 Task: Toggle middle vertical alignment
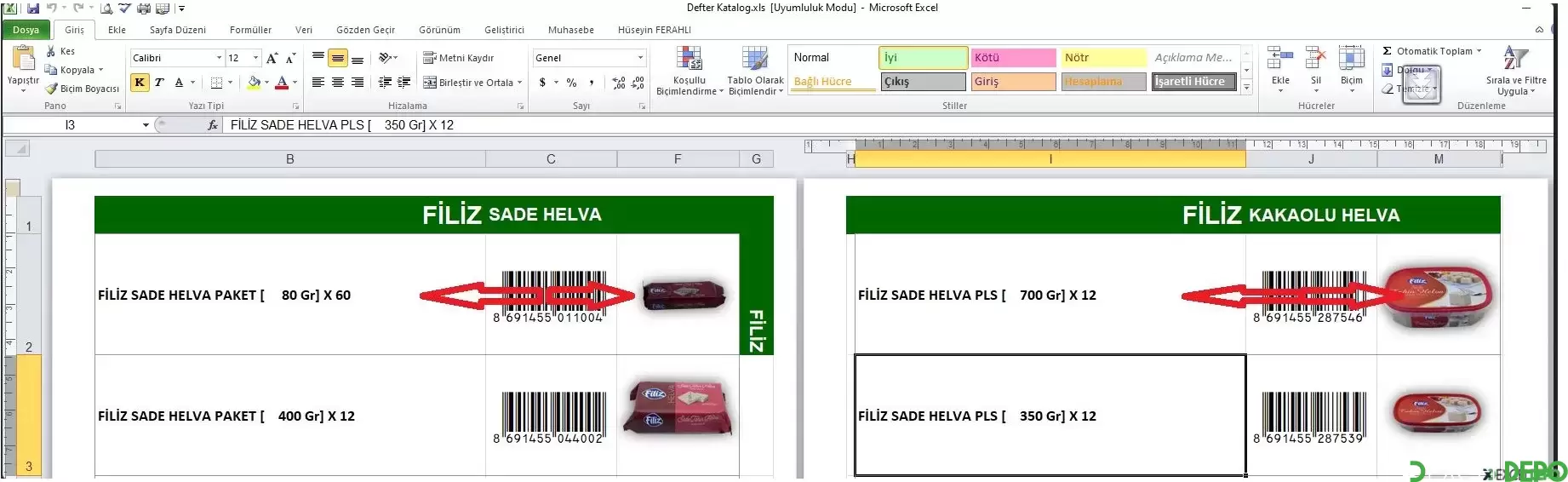point(338,57)
